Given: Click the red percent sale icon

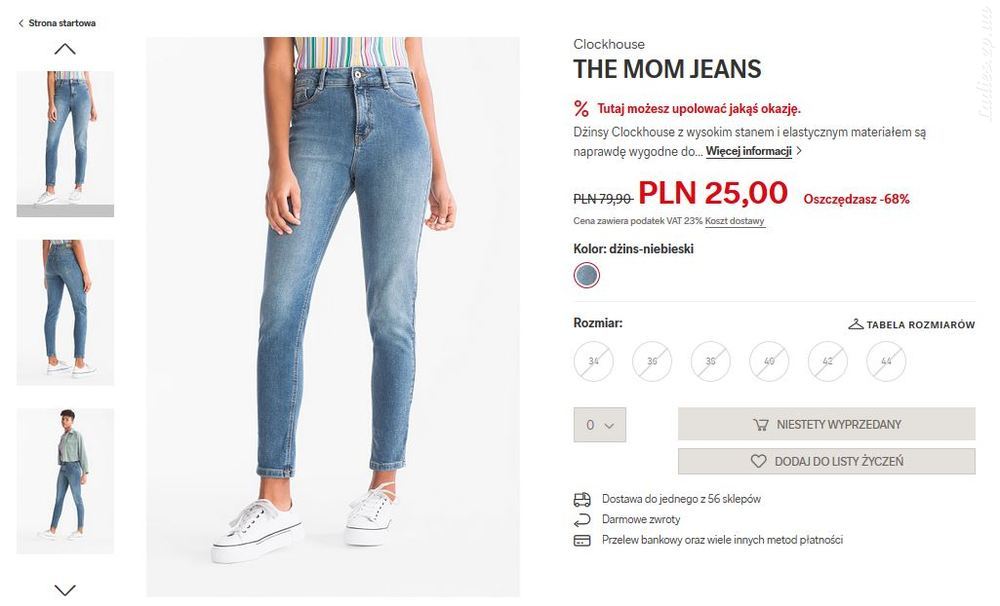Looking at the screenshot, I should [x=581, y=109].
